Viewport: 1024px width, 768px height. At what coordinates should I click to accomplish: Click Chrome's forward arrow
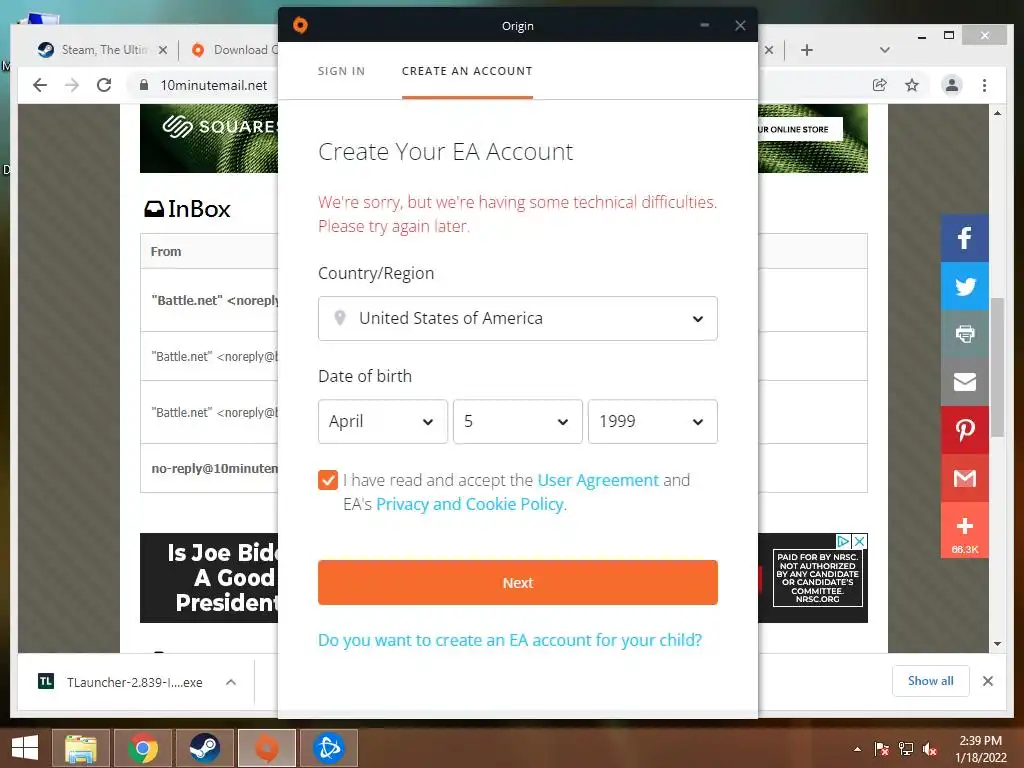tap(72, 85)
